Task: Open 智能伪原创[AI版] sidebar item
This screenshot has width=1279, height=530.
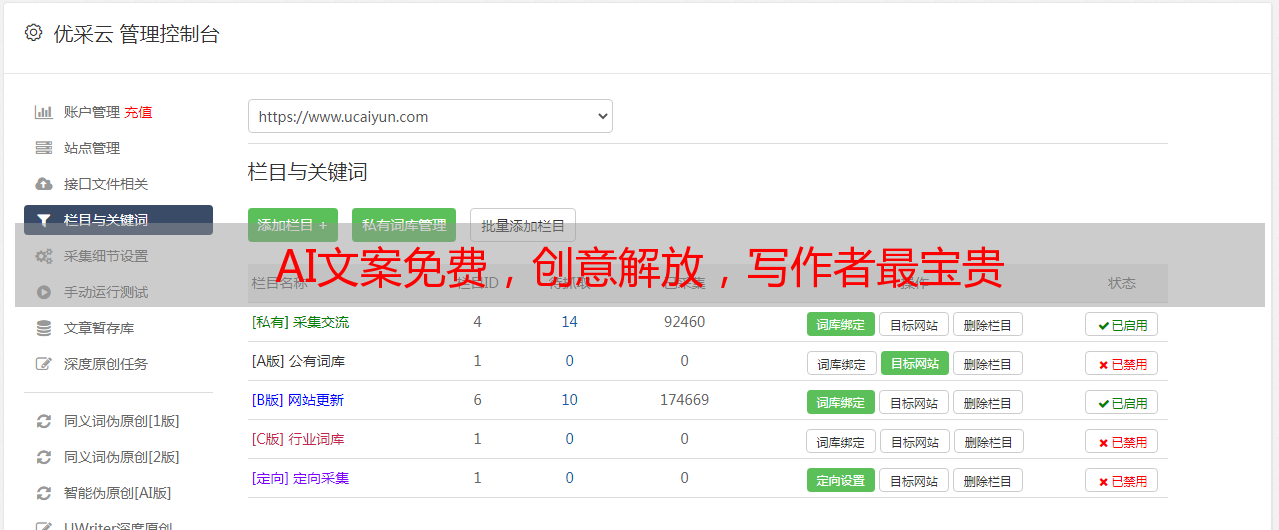Action: tap(118, 493)
